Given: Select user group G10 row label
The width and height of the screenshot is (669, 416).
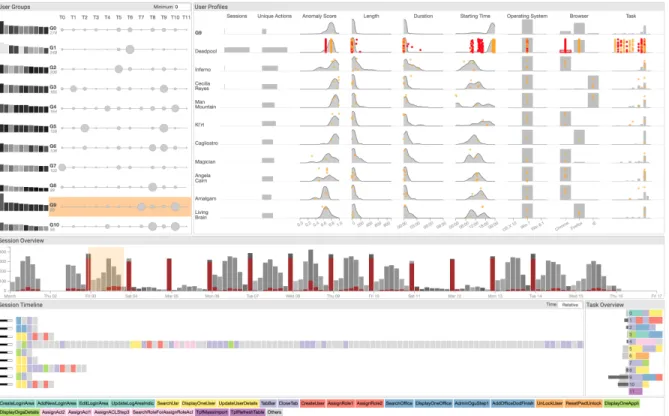Looking at the screenshot, I should (x=54, y=225).
